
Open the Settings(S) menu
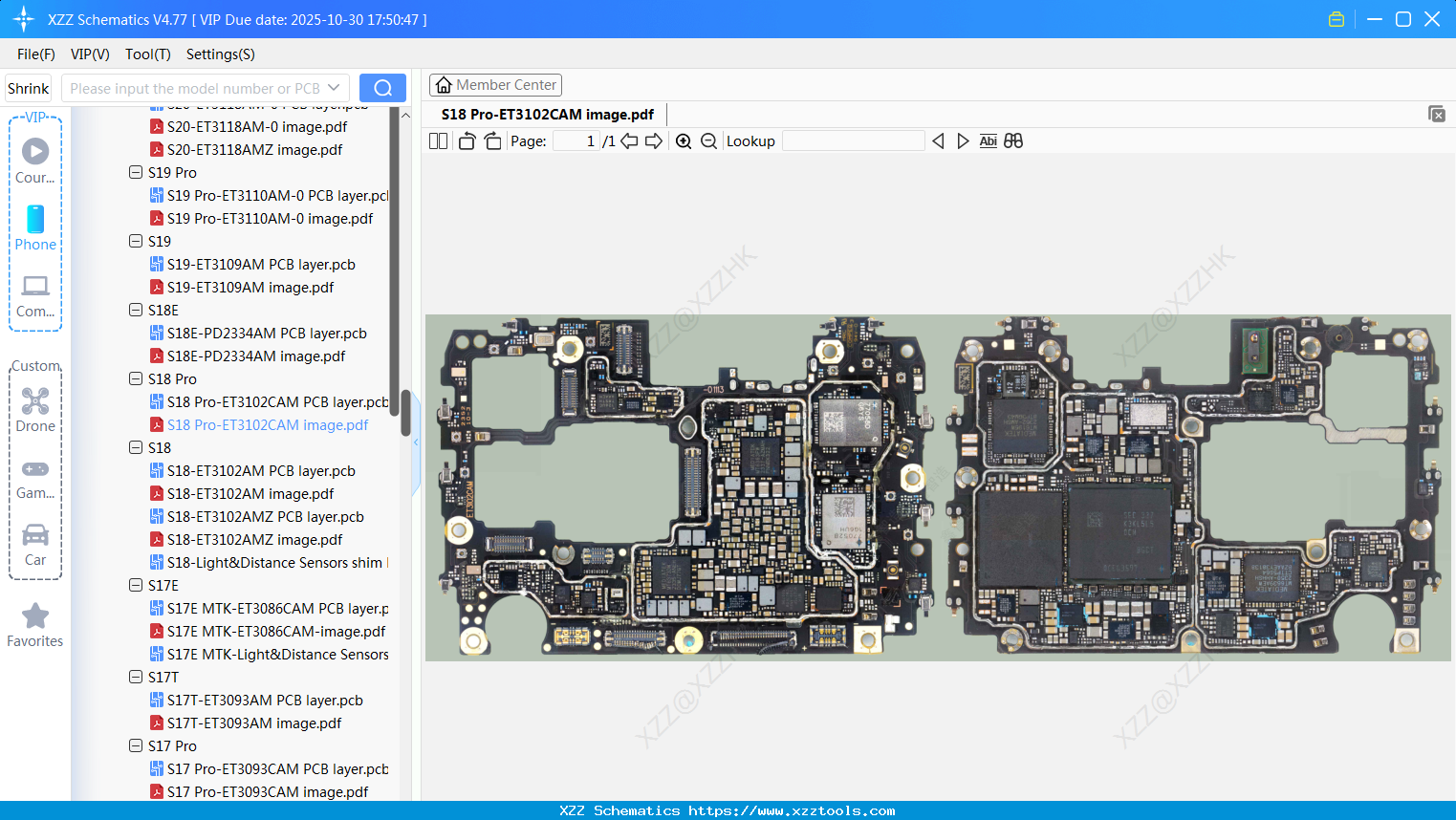point(220,54)
